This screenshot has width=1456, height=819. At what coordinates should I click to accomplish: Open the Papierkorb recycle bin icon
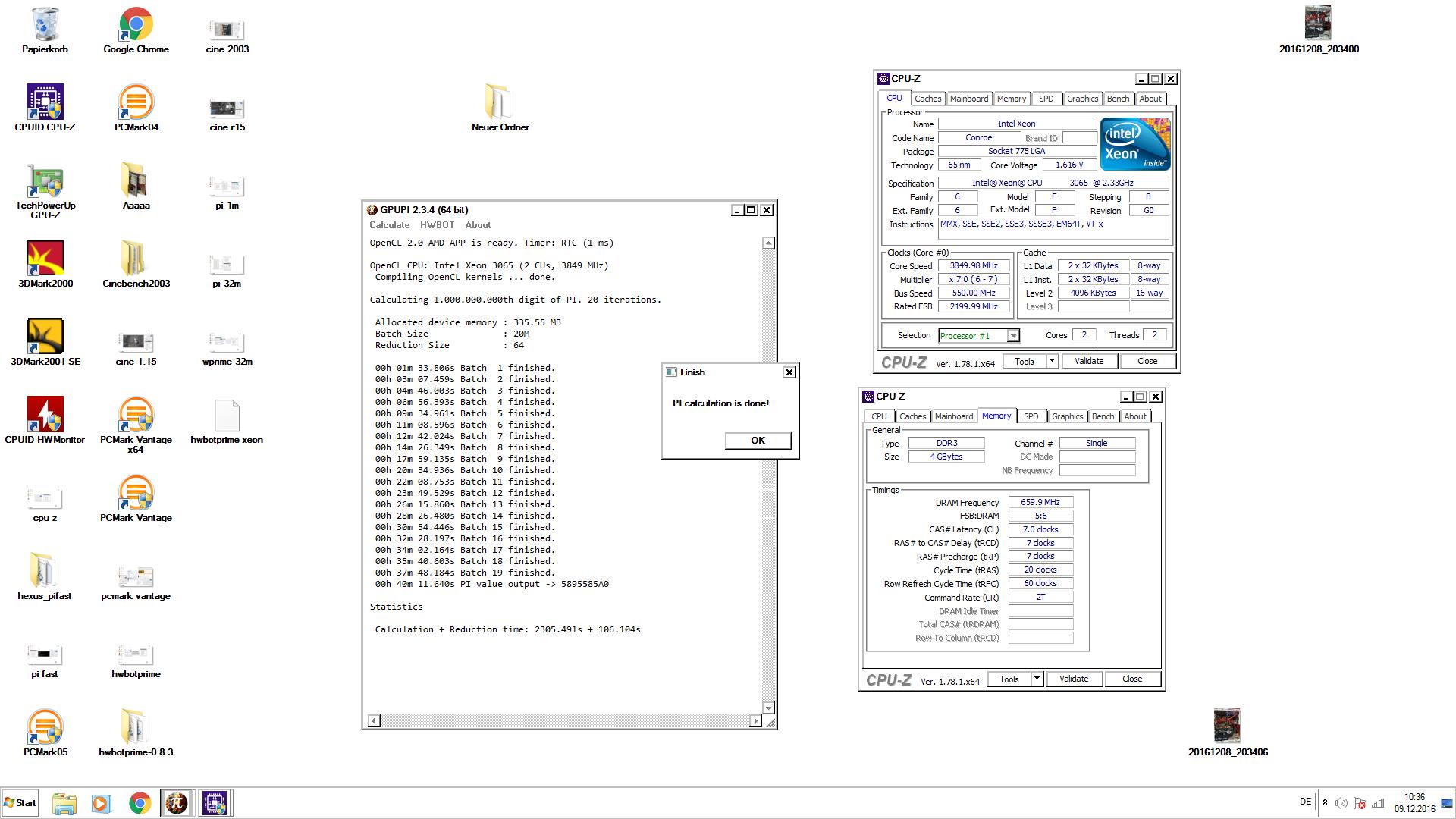(x=45, y=30)
